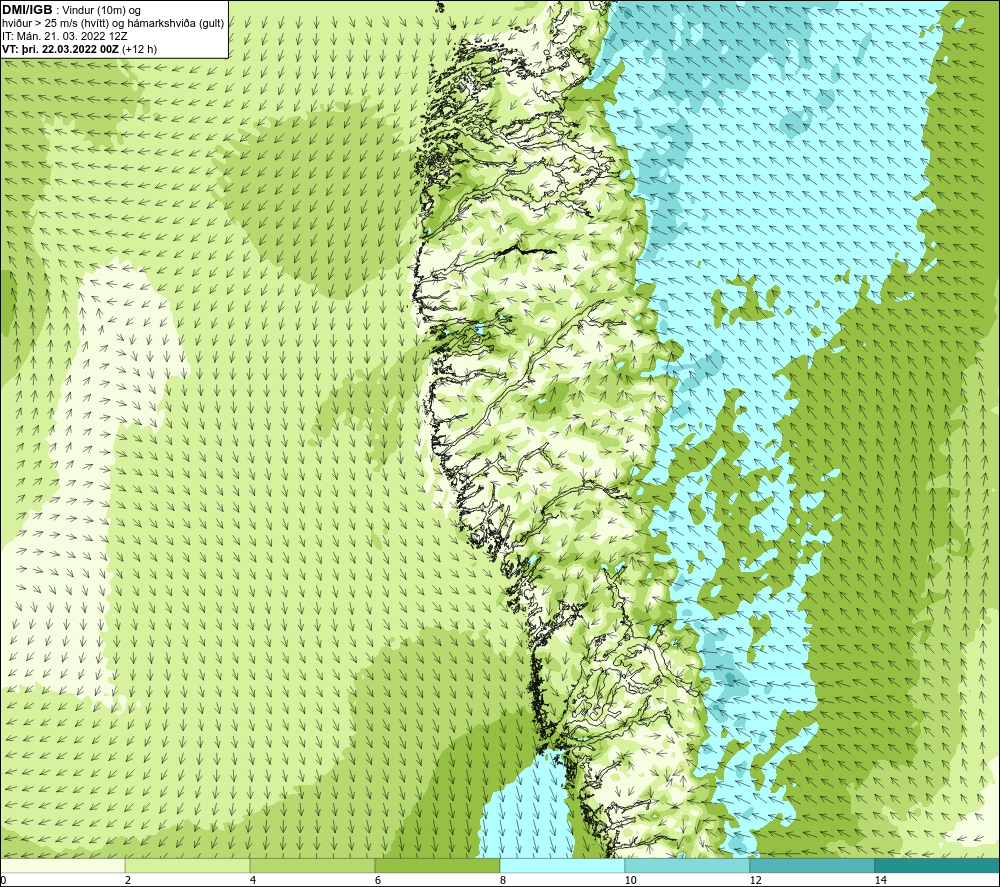Click the scale label '4'
1000x887 pixels.
pos(253,881)
